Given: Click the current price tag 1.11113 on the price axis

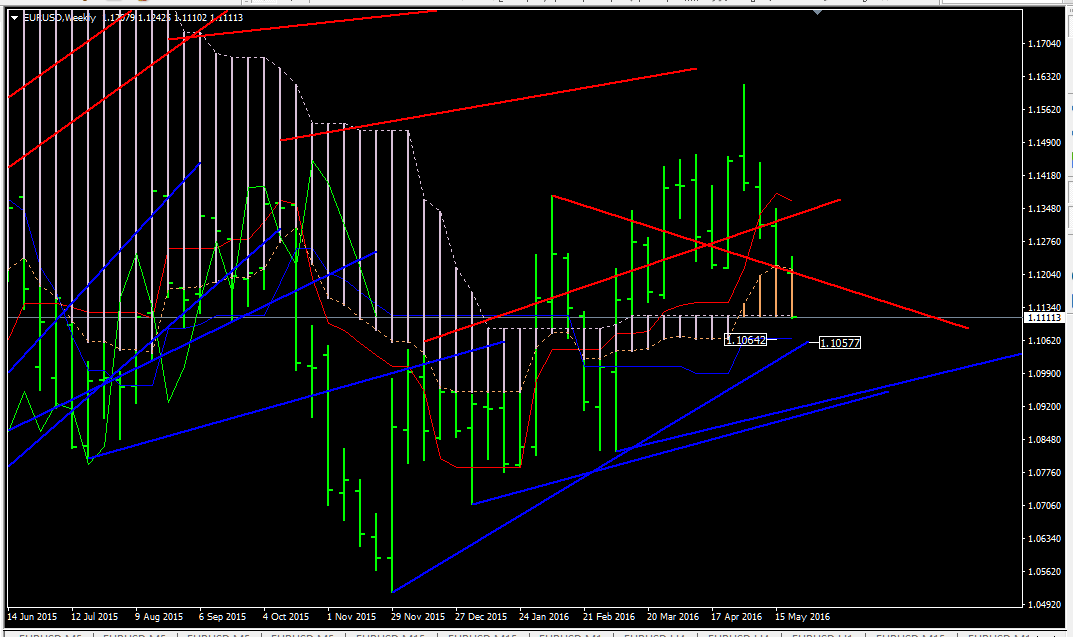Looking at the screenshot, I should pos(1044,318).
